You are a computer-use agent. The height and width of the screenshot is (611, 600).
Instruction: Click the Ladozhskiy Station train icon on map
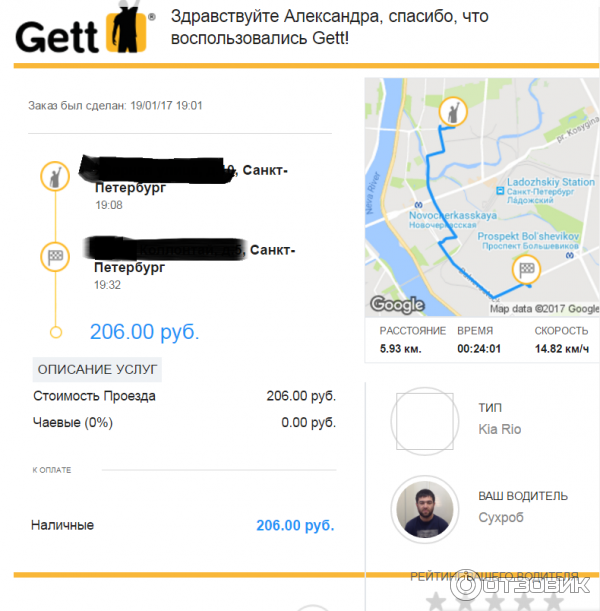(500, 191)
